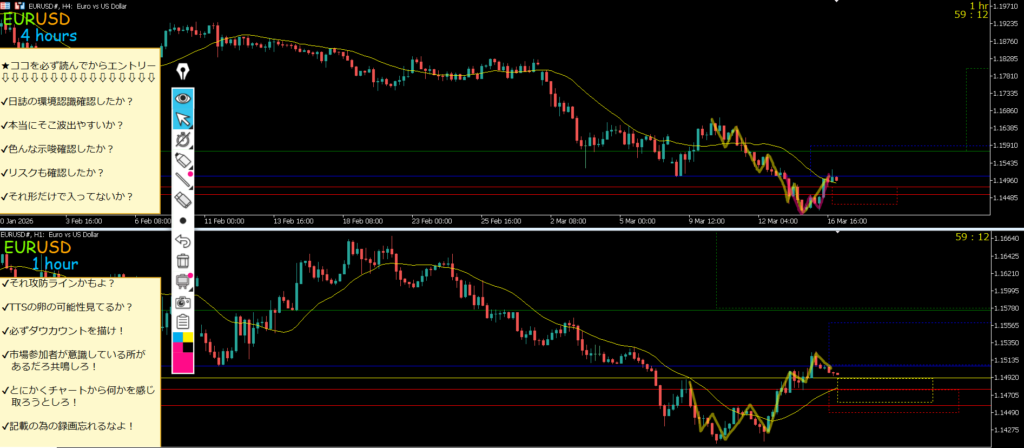1024x448 pixels.
Task: Click the trash bin to clear drawings
Action: (183, 261)
